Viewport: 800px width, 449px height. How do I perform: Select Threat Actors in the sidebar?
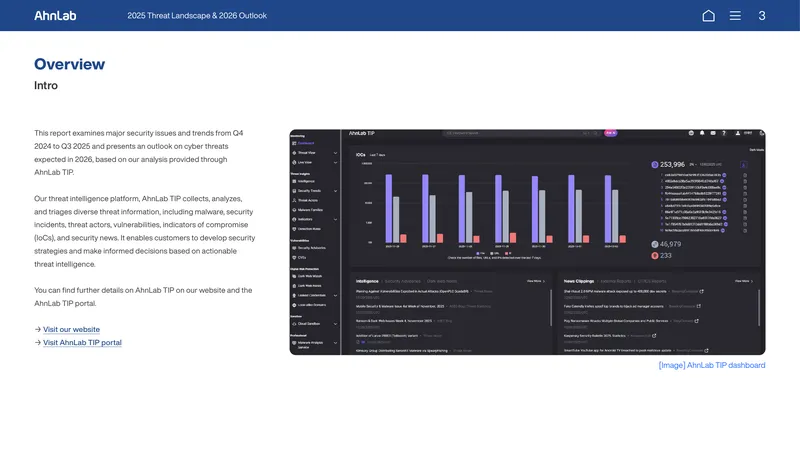point(308,201)
